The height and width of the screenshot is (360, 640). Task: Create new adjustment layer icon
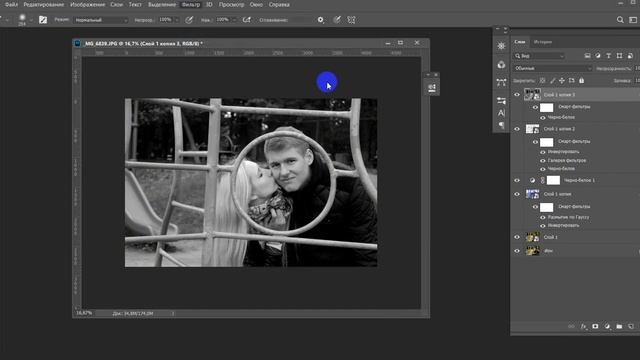pyautogui.click(x=607, y=327)
